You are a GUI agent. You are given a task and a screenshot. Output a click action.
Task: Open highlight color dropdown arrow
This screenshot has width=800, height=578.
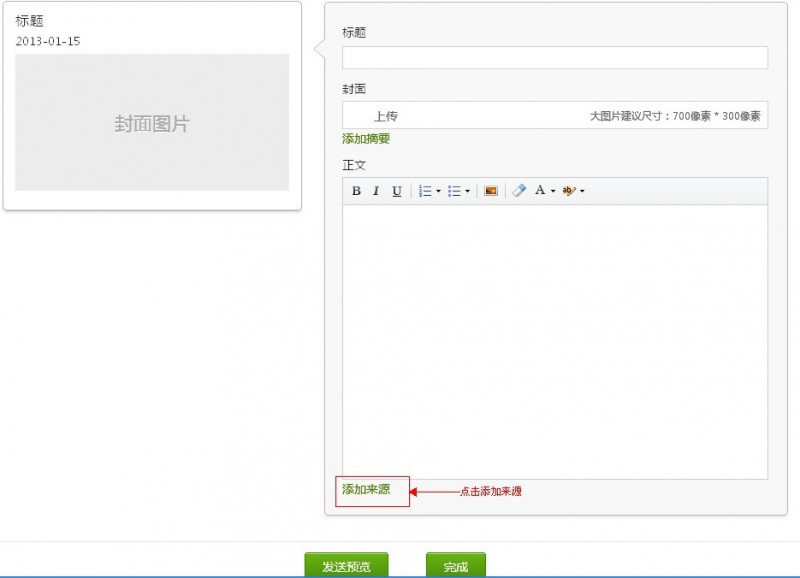[x=582, y=191]
